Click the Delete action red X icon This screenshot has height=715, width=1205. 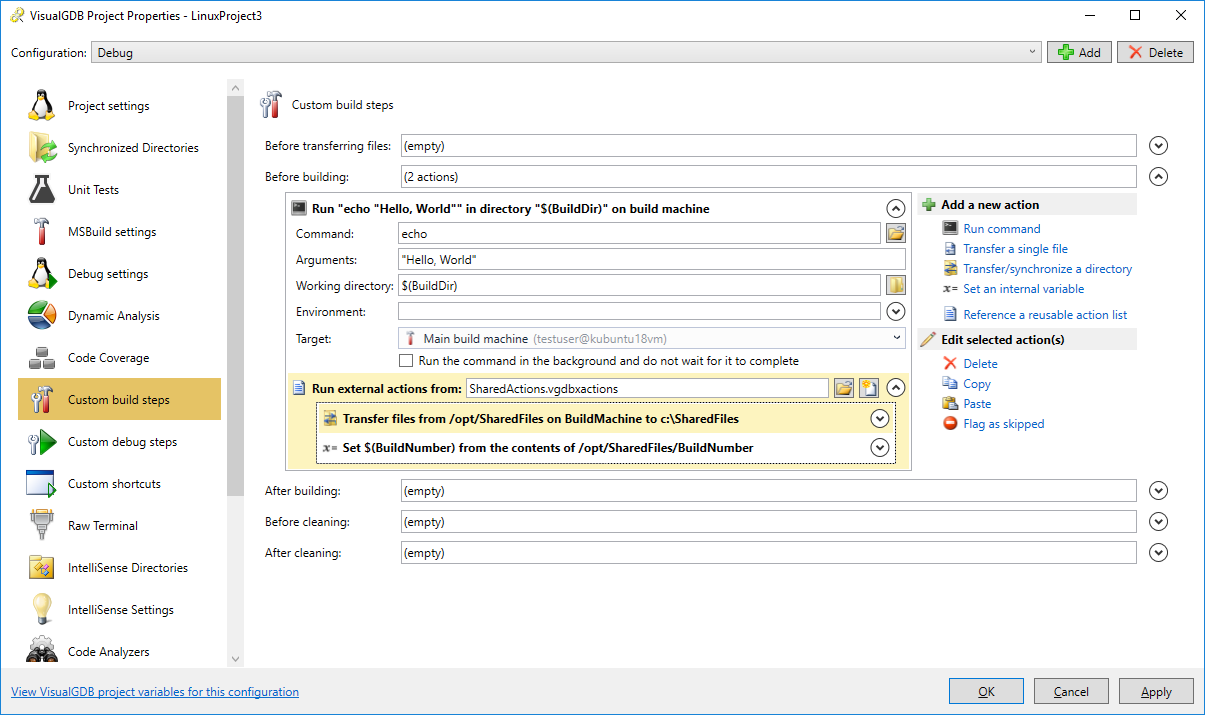(950, 364)
